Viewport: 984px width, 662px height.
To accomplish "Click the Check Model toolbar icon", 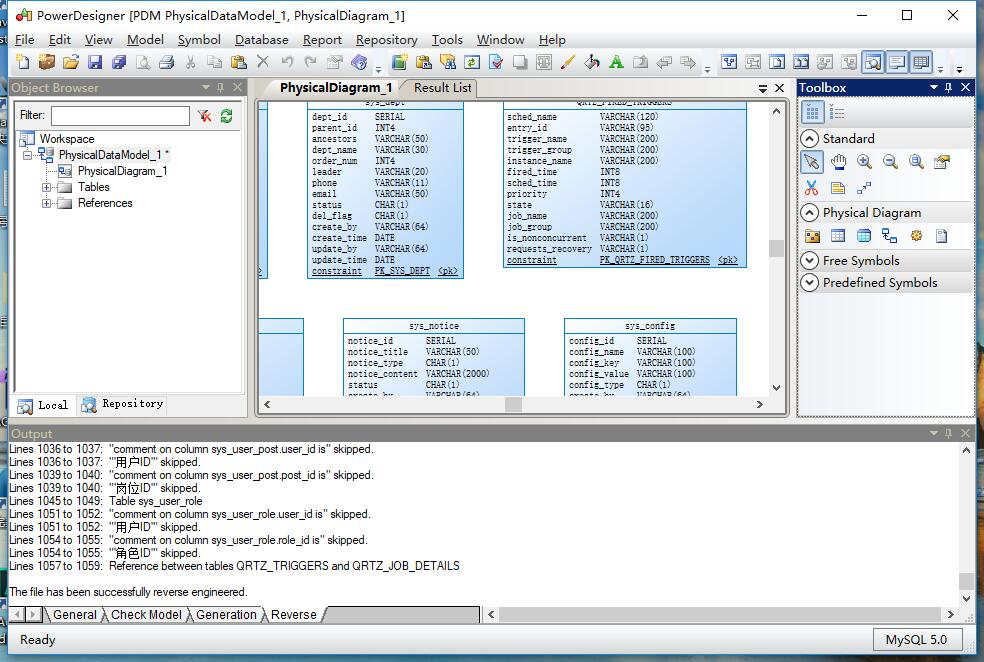I will [x=496, y=62].
